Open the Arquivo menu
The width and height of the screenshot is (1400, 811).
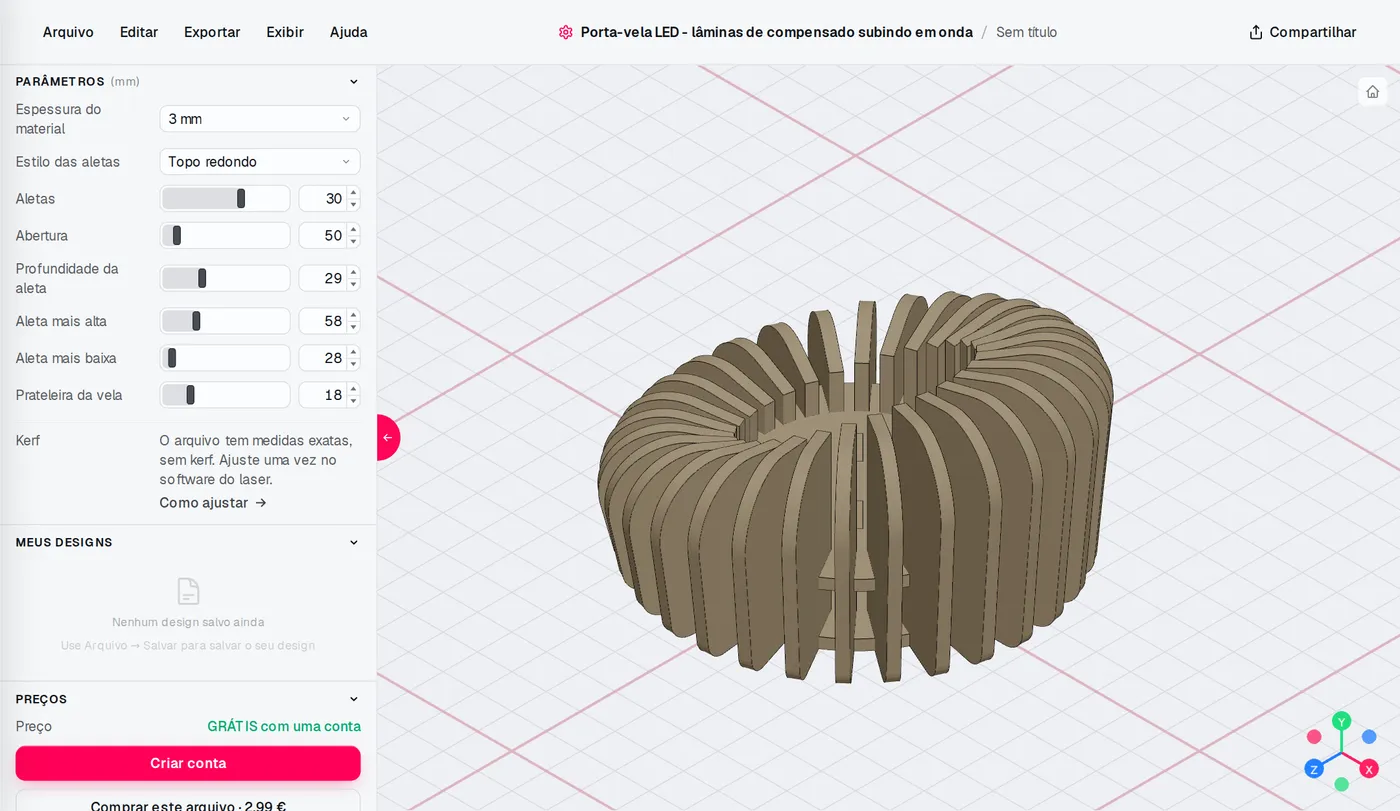pyautogui.click(x=68, y=32)
